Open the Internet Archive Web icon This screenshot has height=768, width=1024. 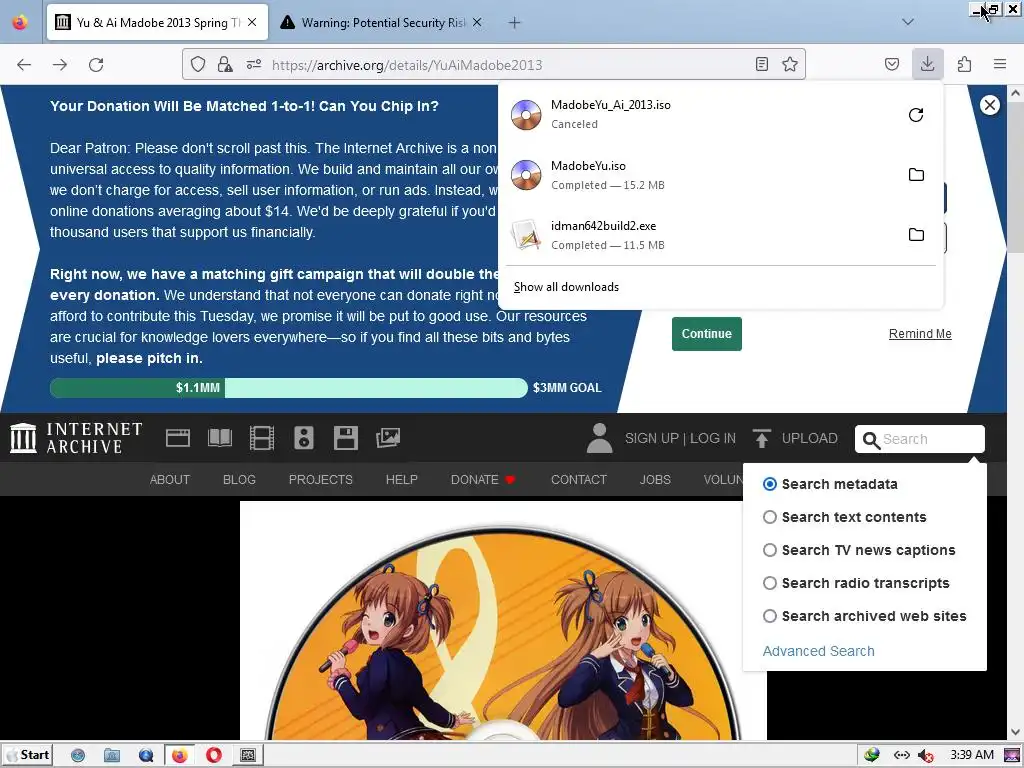(x=178, y=438)
